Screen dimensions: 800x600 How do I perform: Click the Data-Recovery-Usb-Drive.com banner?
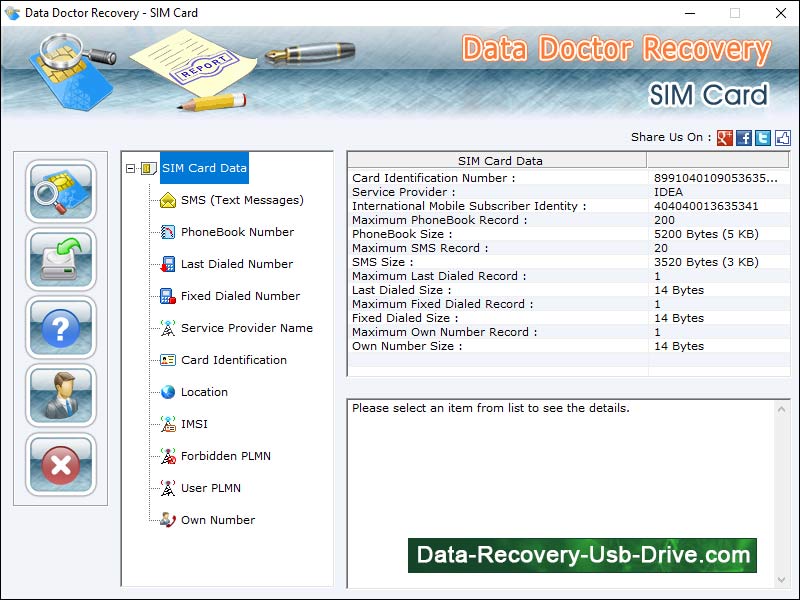[x=579, y=555]
